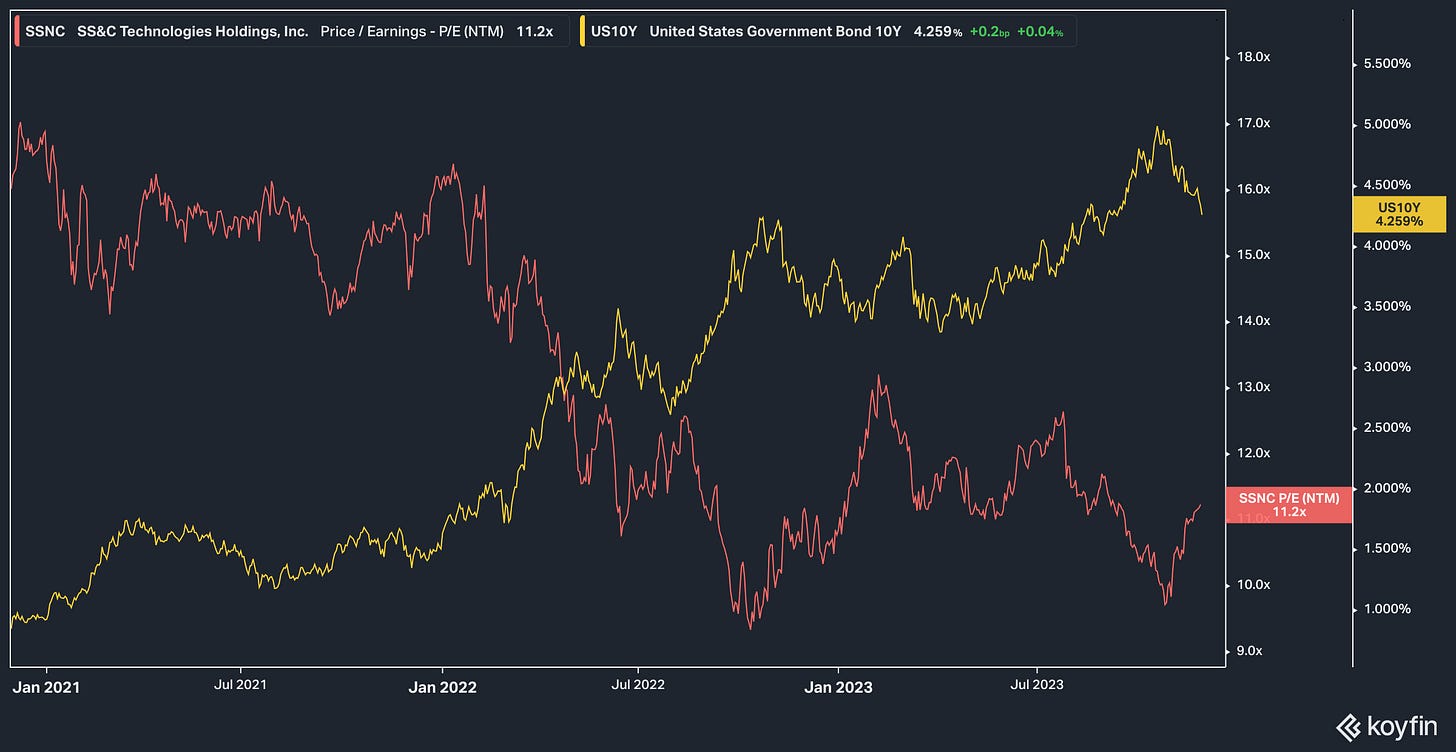The height and width of the screenshot is (752, 1456).
Task: Click the 4.259% value in US10Y legend
Action: pyautogui.click(x=937, y=31)
